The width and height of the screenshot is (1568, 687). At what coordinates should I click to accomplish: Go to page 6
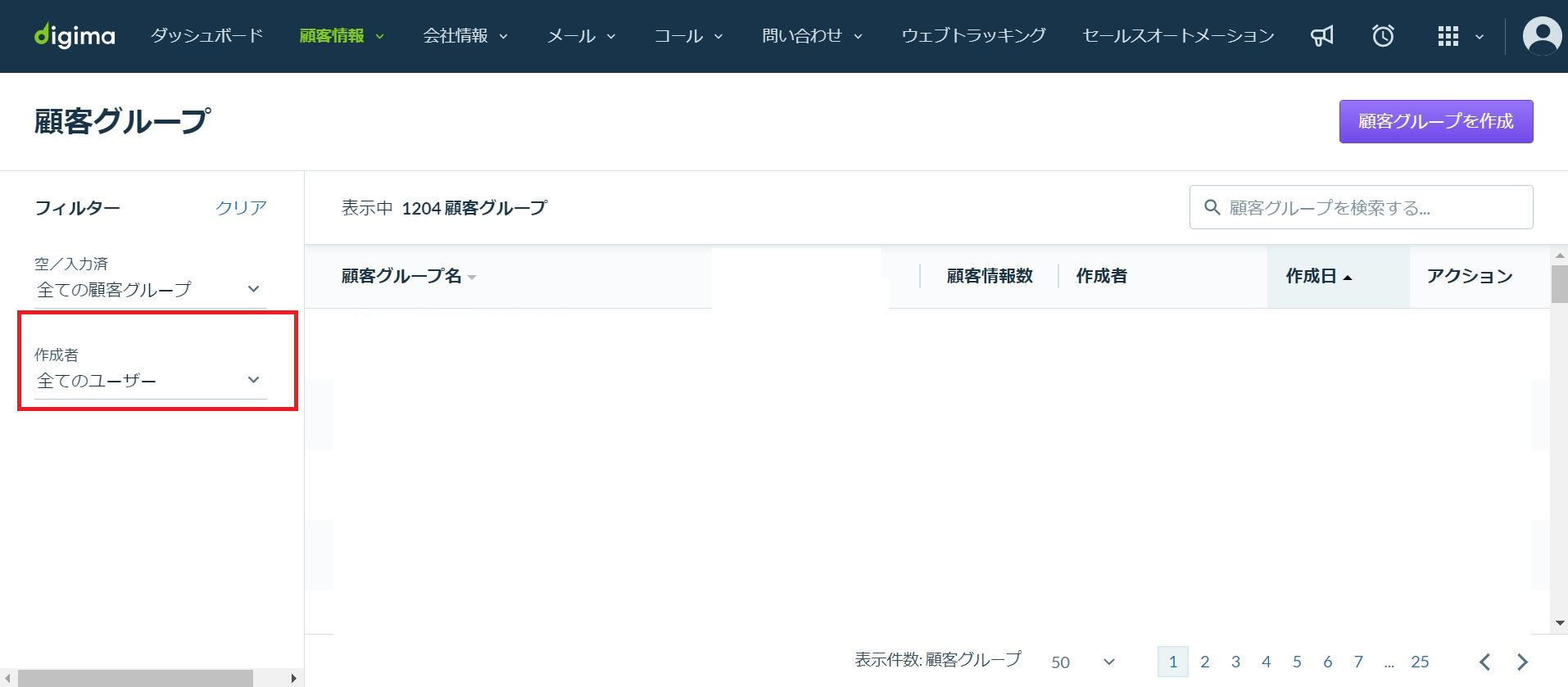click(1327, 662)
